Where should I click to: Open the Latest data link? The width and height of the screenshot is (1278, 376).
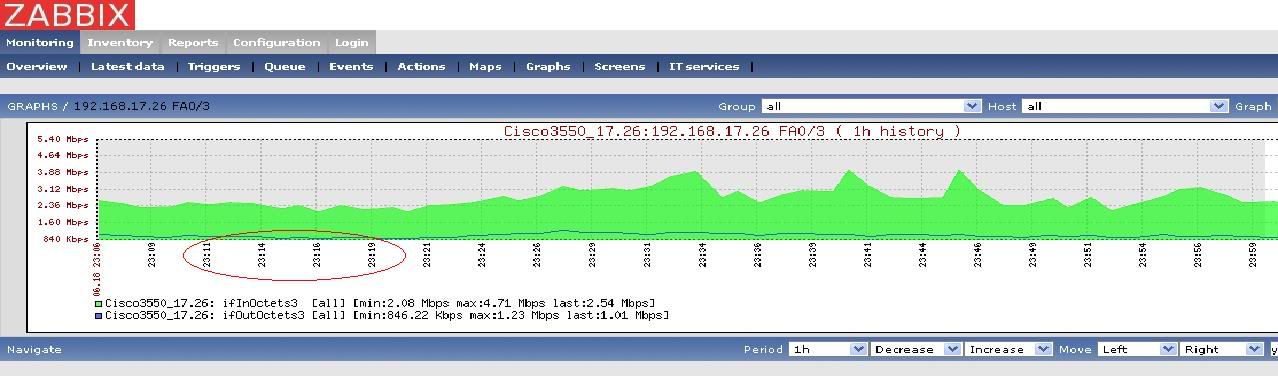click(x=127, y=66)
